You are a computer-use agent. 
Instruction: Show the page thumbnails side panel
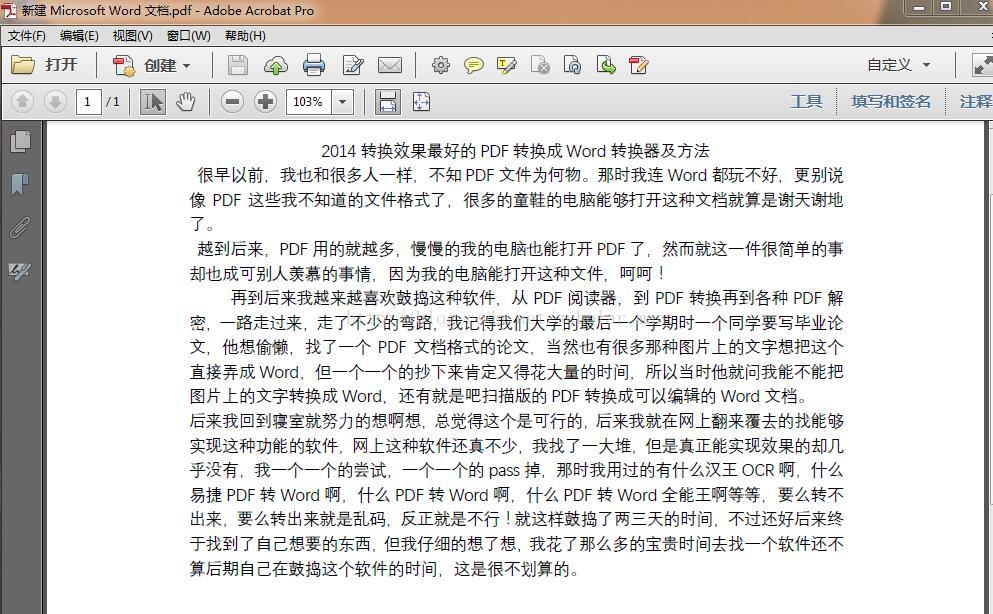[20, 141]
